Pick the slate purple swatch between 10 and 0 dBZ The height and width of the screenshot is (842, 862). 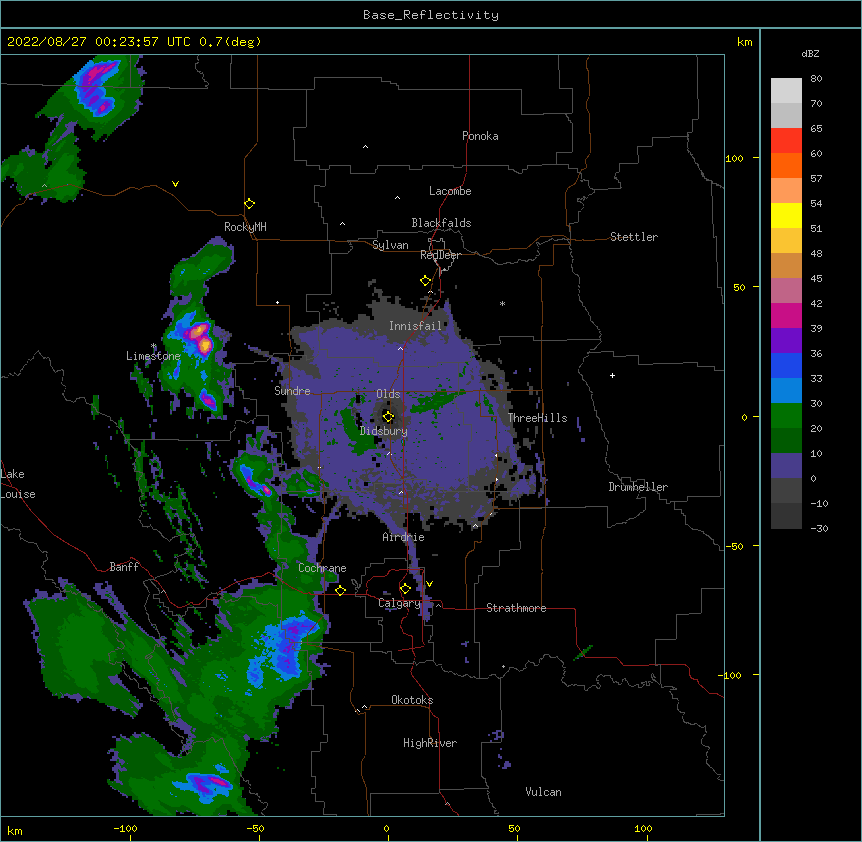coord(786,466)
